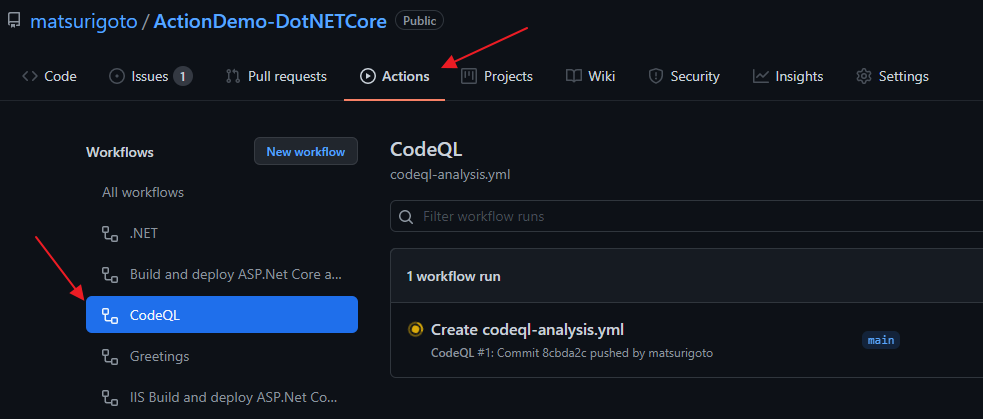Open the Create codeql-analysis.yml run

coord(527,329)
